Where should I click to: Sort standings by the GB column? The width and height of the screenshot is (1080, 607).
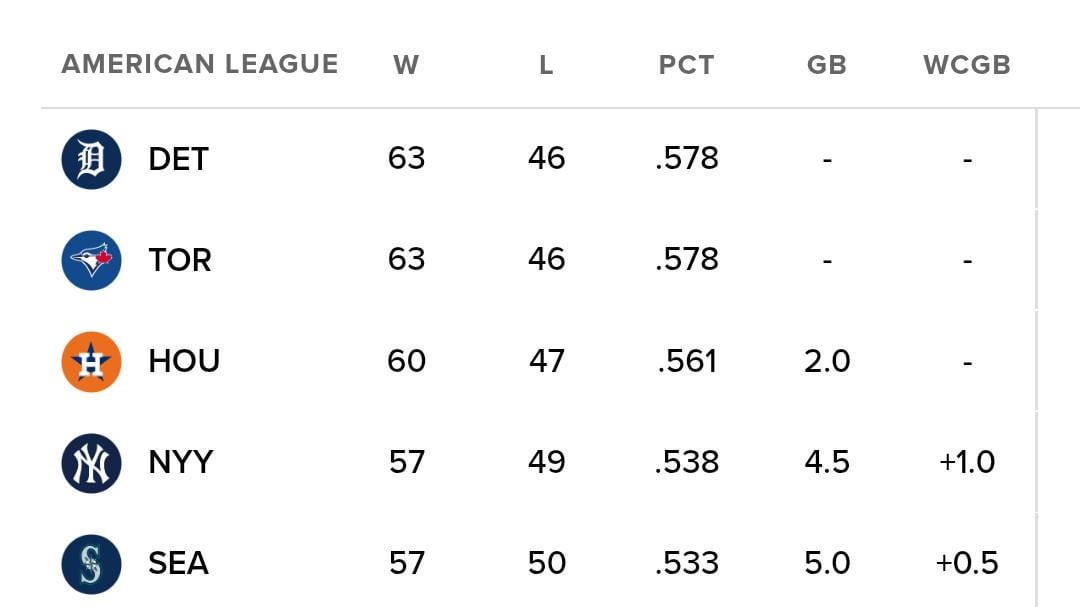[828, 65]
